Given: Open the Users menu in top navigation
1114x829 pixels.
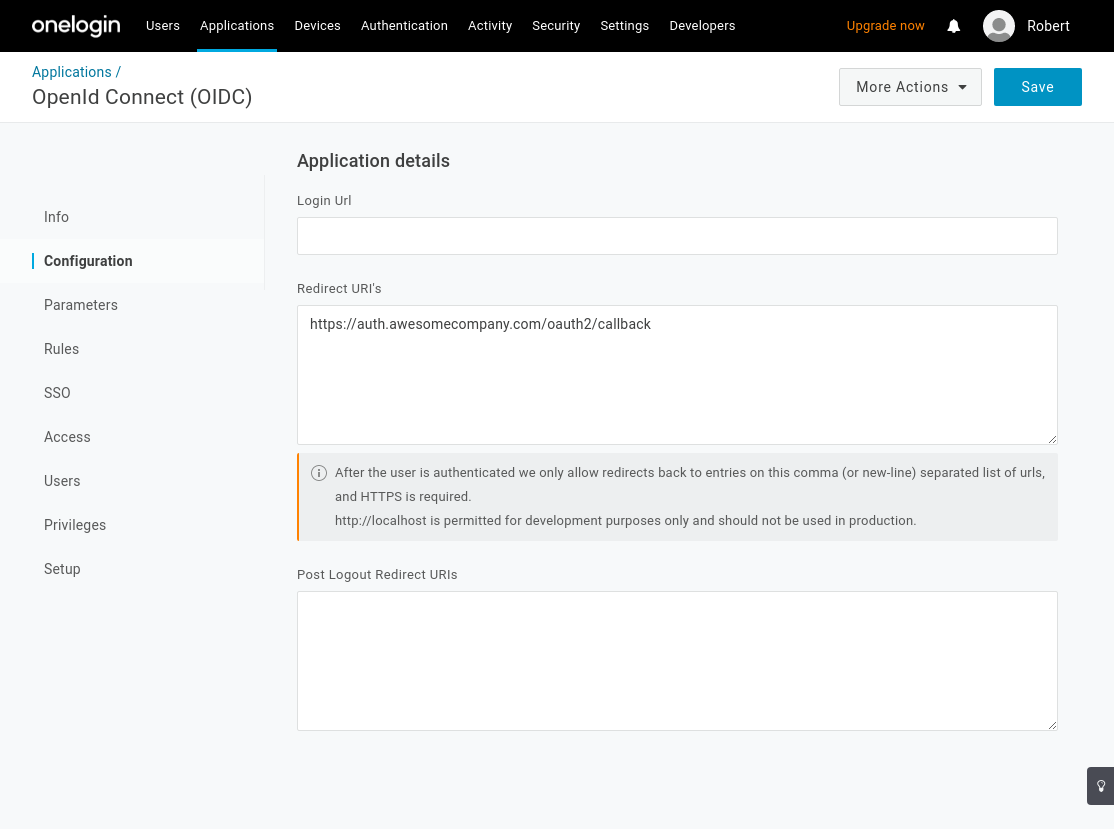Looking at the screenshot, I should click(163, 26).
